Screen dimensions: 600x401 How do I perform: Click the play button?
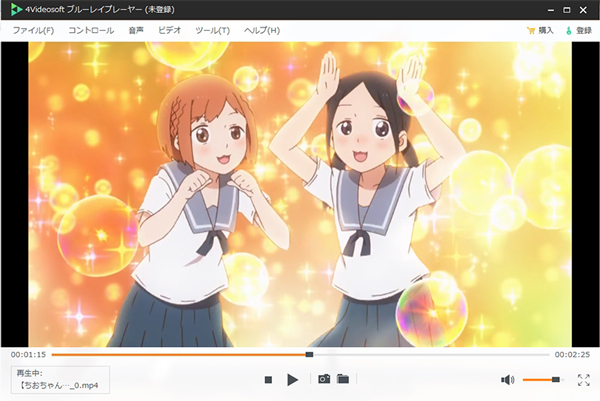[293, 380]
